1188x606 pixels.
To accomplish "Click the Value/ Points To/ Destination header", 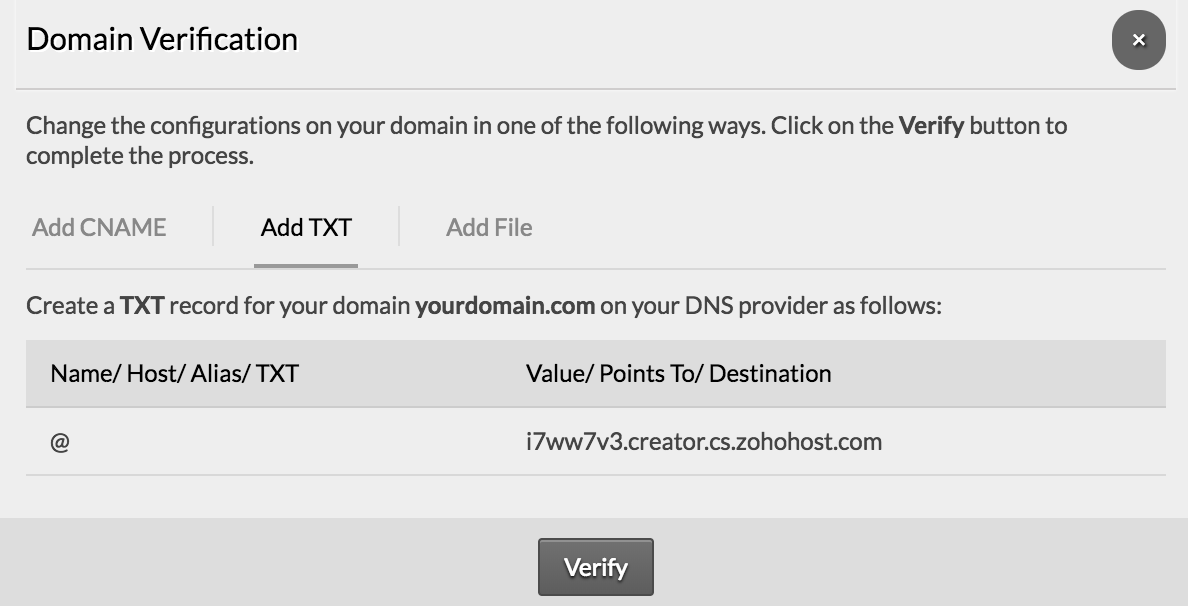I will 678,373.
